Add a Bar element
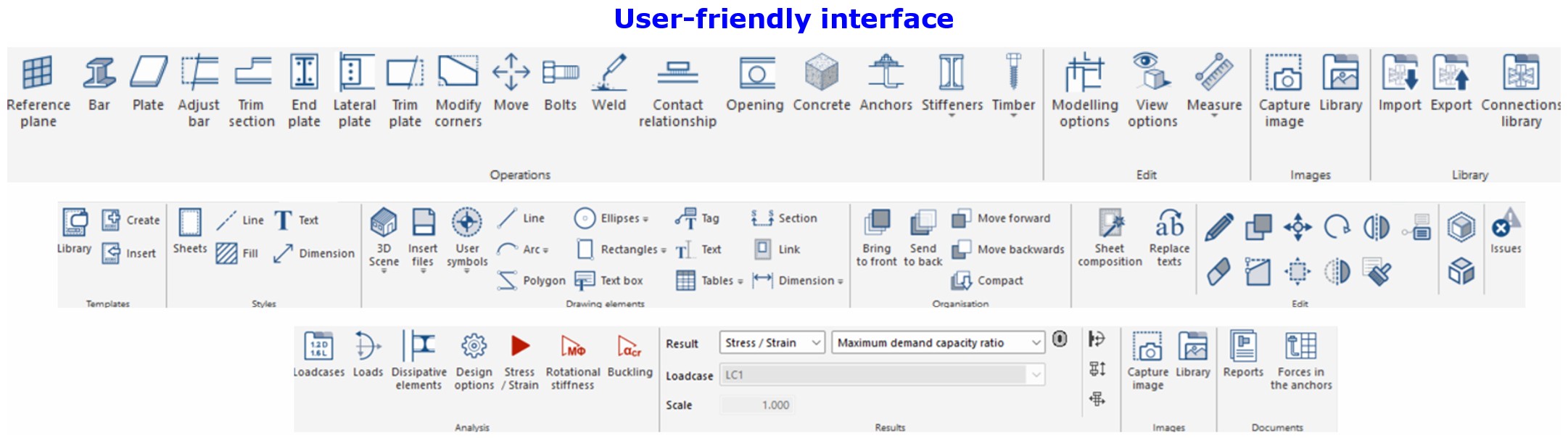1568x438 pixels. (x=99, y=84)
